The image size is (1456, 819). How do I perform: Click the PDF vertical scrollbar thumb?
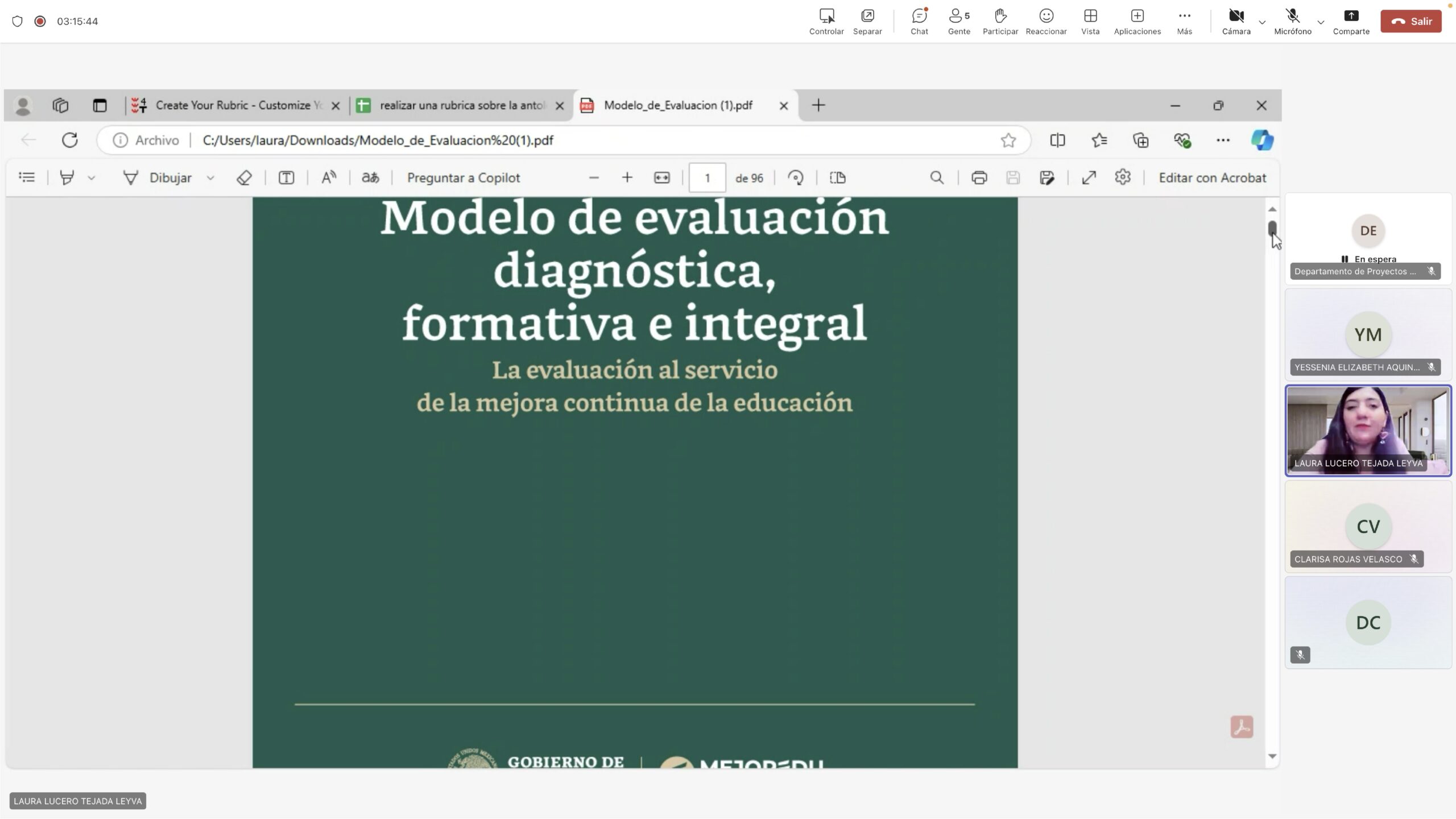click(x=1272, y=229)
